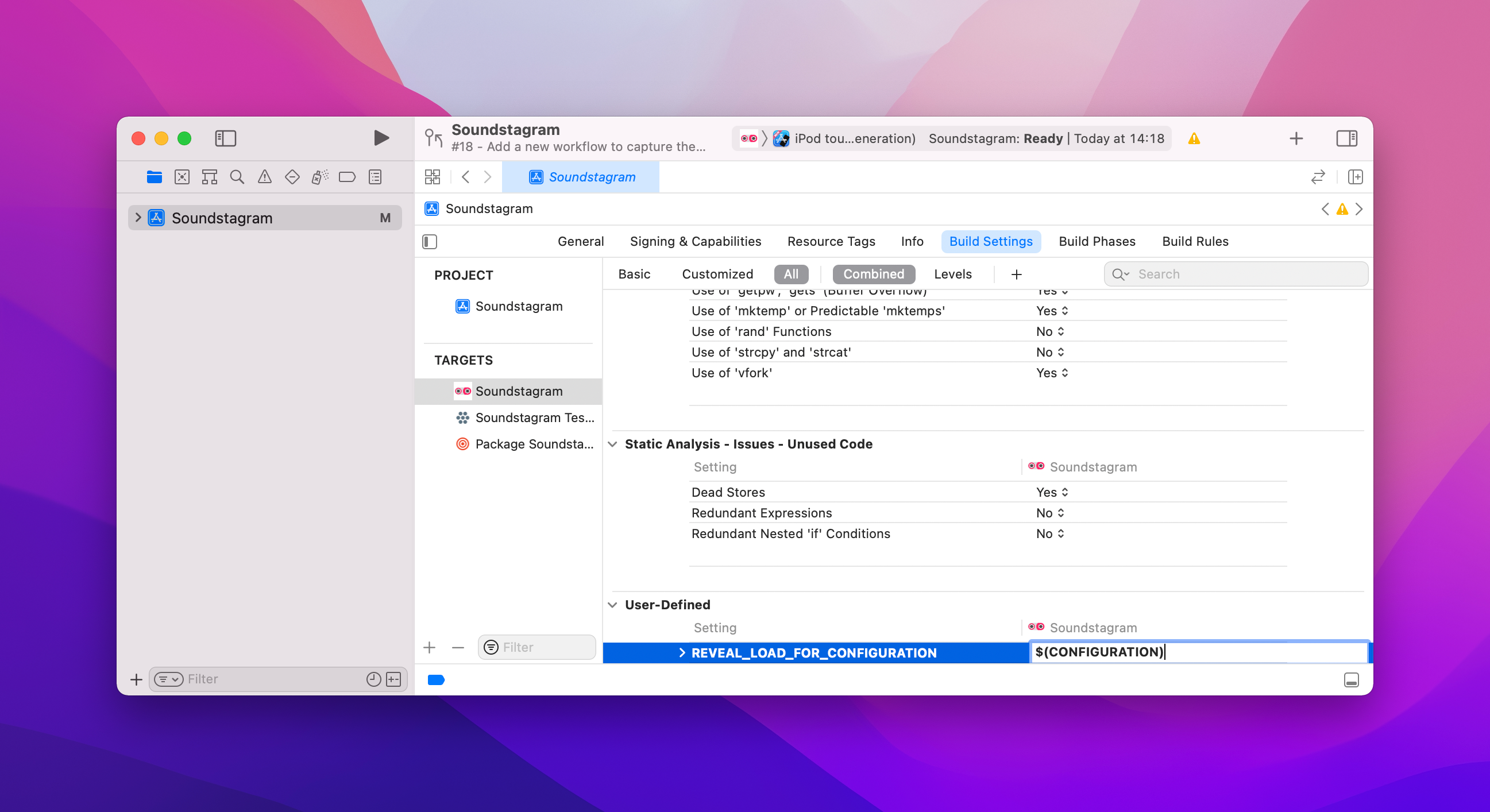Open Signing & Capabilities tab

pyautogui.click(x=695, y=241)
